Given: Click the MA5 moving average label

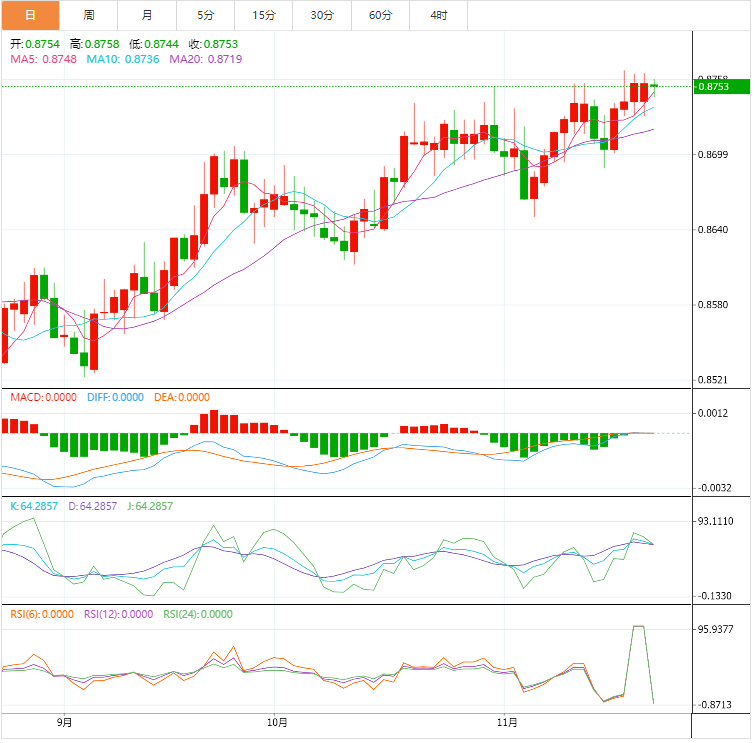Looking at the screenshot, I should pos(43,60).
